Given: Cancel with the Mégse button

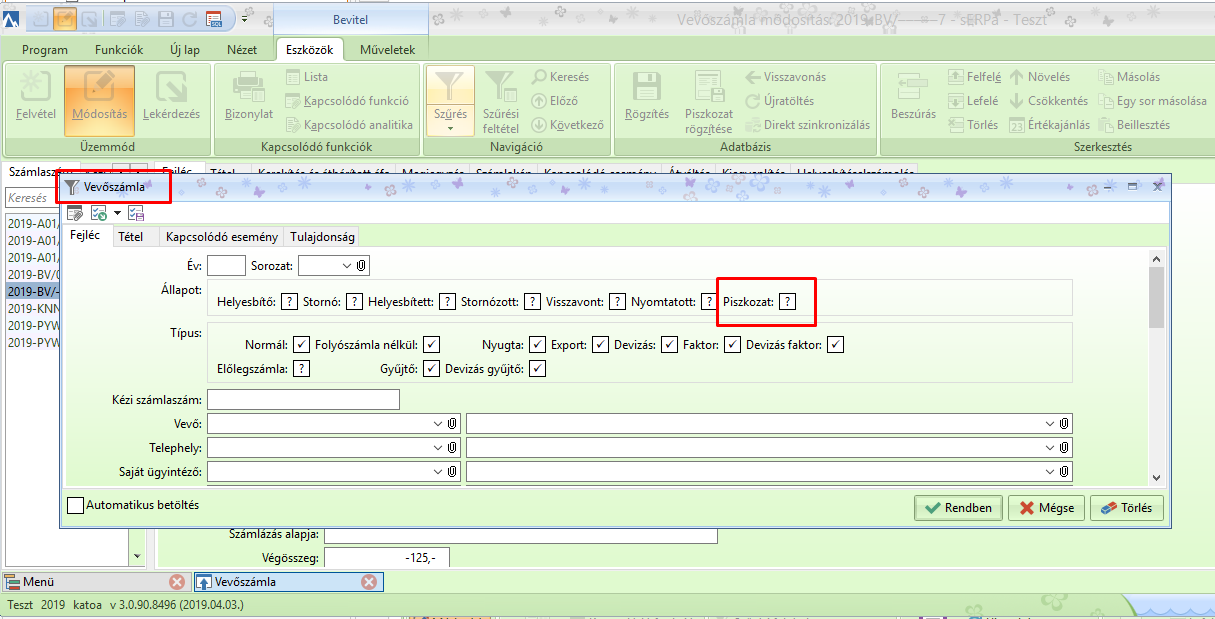Looking at the screenshot, I should point(1046,508).
